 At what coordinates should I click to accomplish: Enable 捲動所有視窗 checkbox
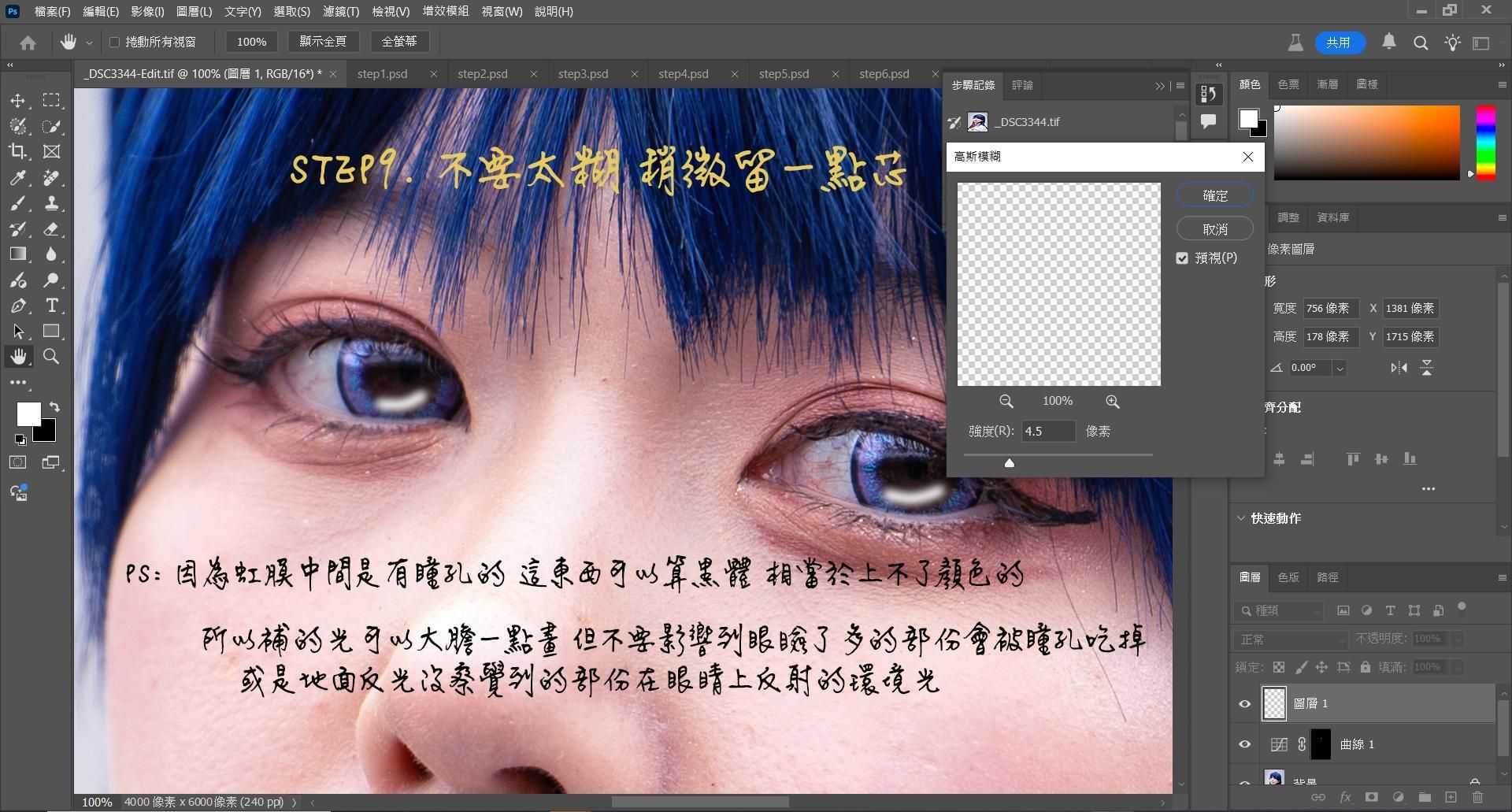tap(115, 42)
